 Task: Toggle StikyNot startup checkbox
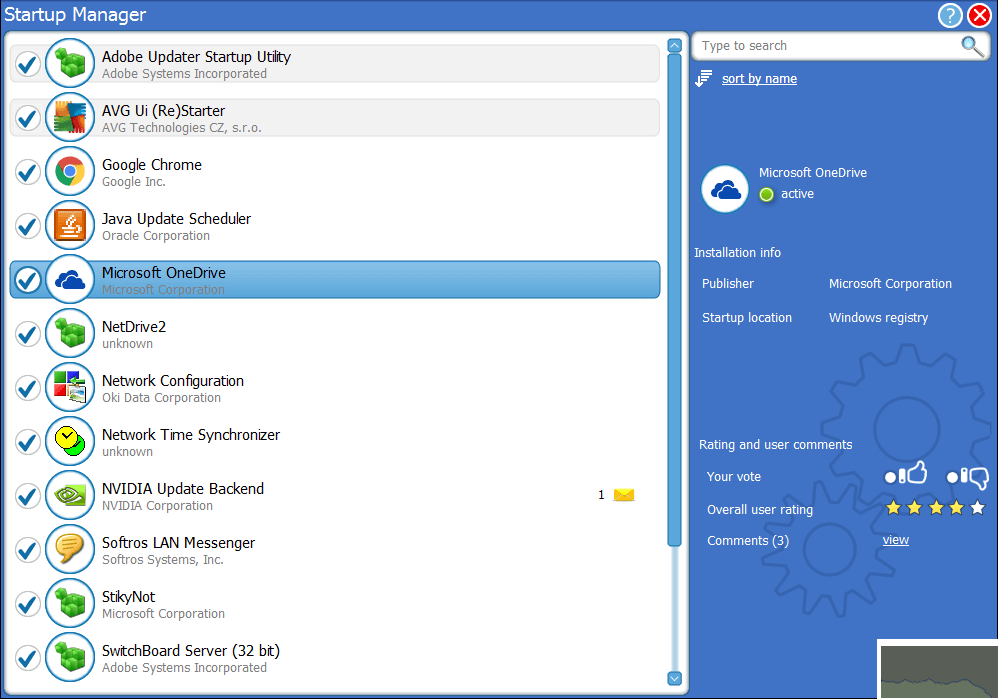point(27,605)
